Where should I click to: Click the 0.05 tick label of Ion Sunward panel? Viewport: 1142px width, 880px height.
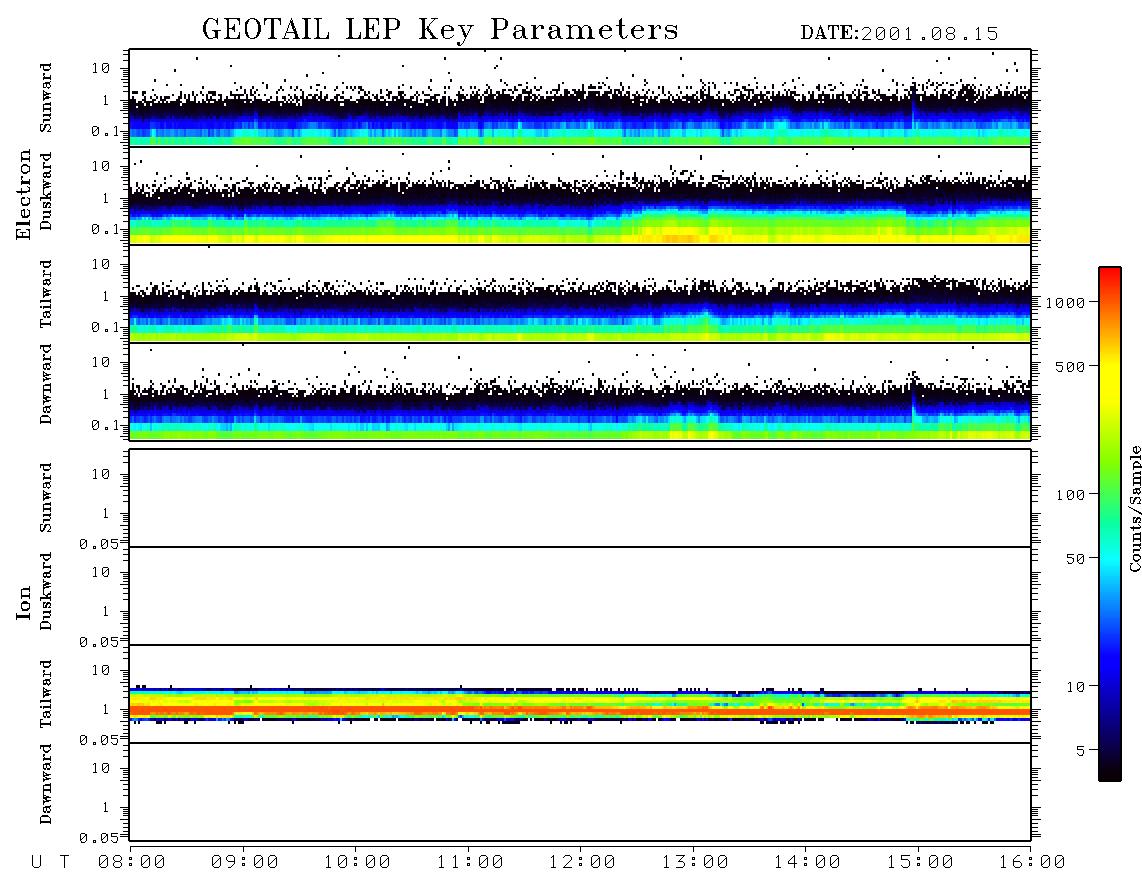click(x=98, y=544)
